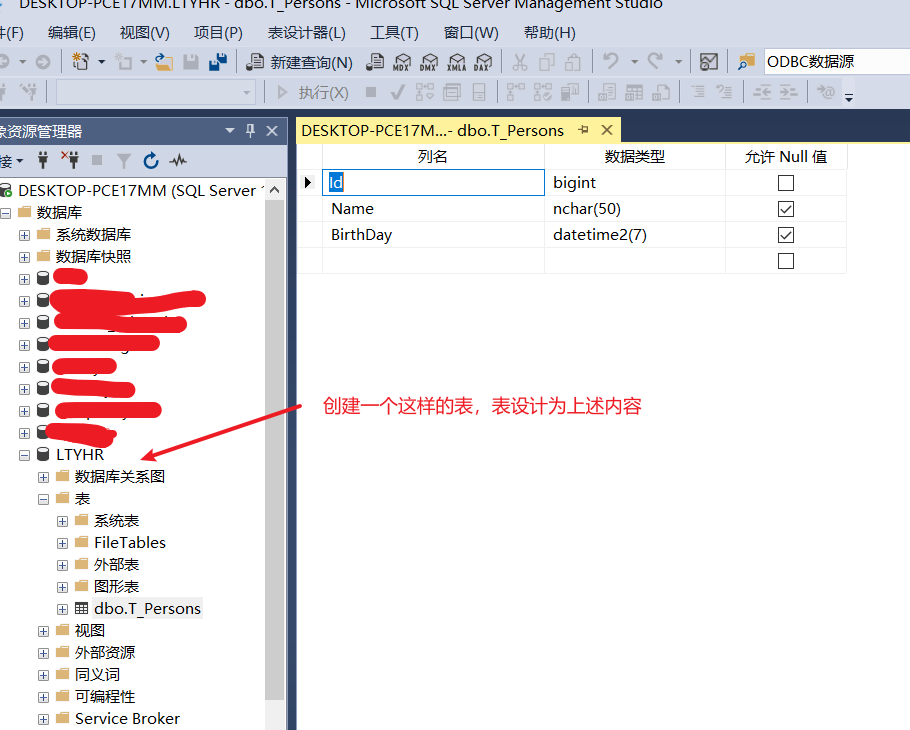Screen dimensions: 910x730
Task: Click the Open File folder icon
Action: [x=164, y=62]
